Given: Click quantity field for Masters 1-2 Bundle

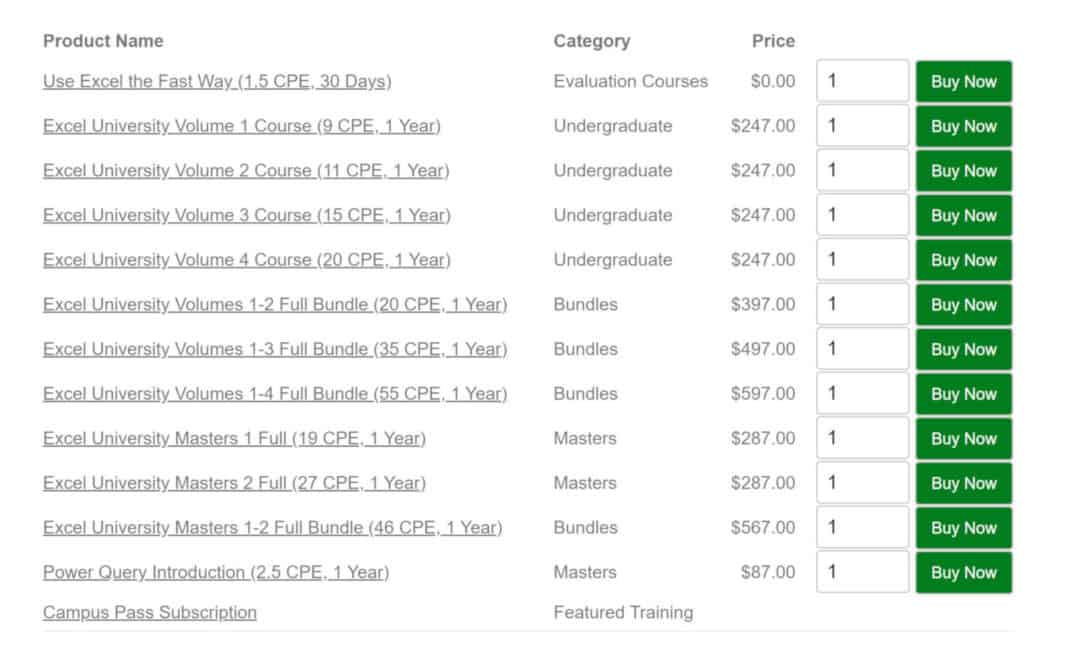Looking at the screenshot, I should [861, 527].
